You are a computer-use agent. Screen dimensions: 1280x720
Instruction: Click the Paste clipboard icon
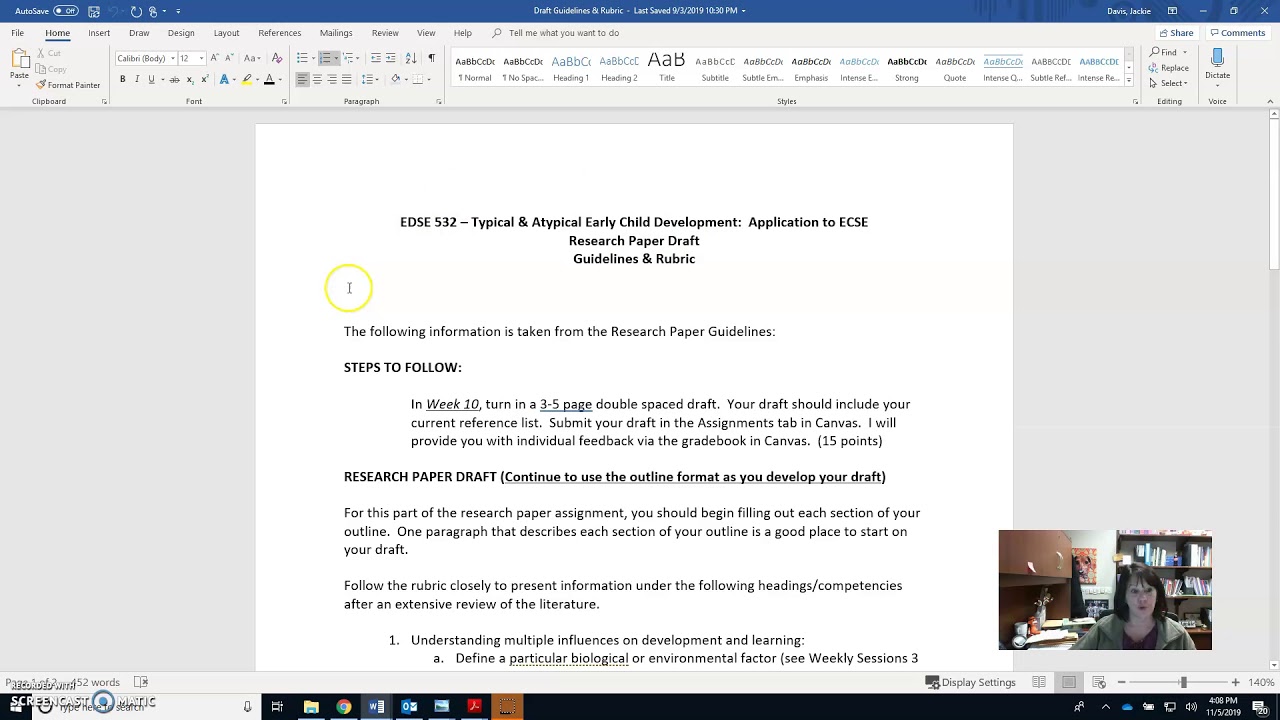pyautogui.click(x=19, y=59)
